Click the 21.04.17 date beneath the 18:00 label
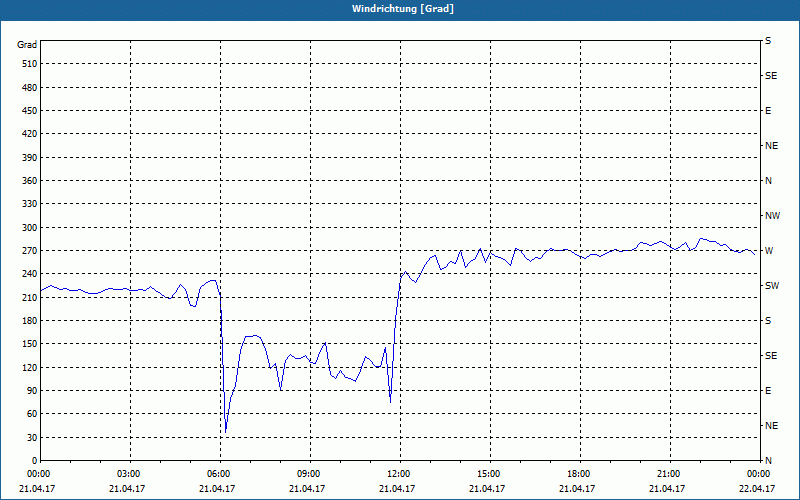 pos(577,488)
